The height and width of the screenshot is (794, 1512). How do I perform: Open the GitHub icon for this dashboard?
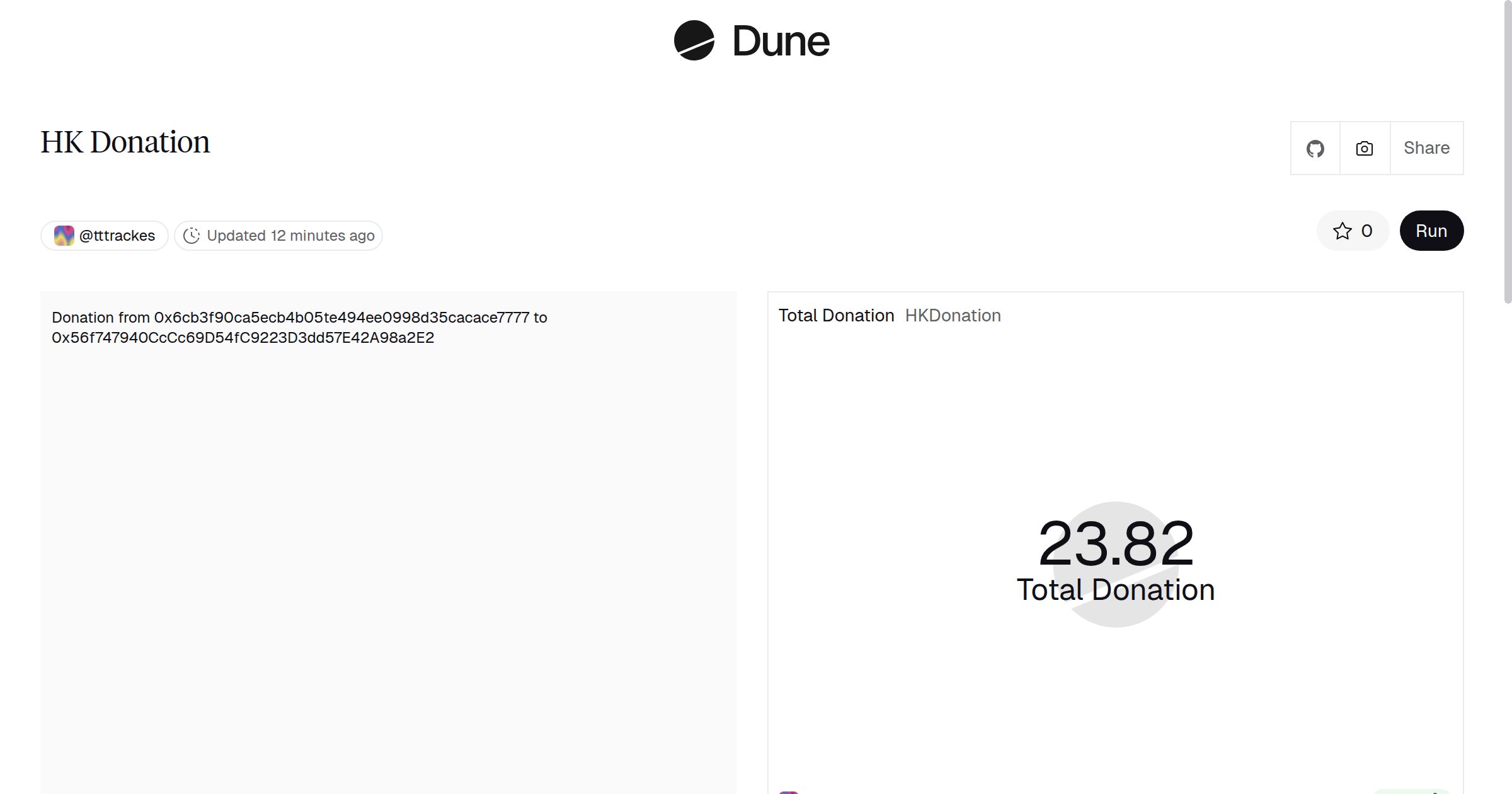1315,148
